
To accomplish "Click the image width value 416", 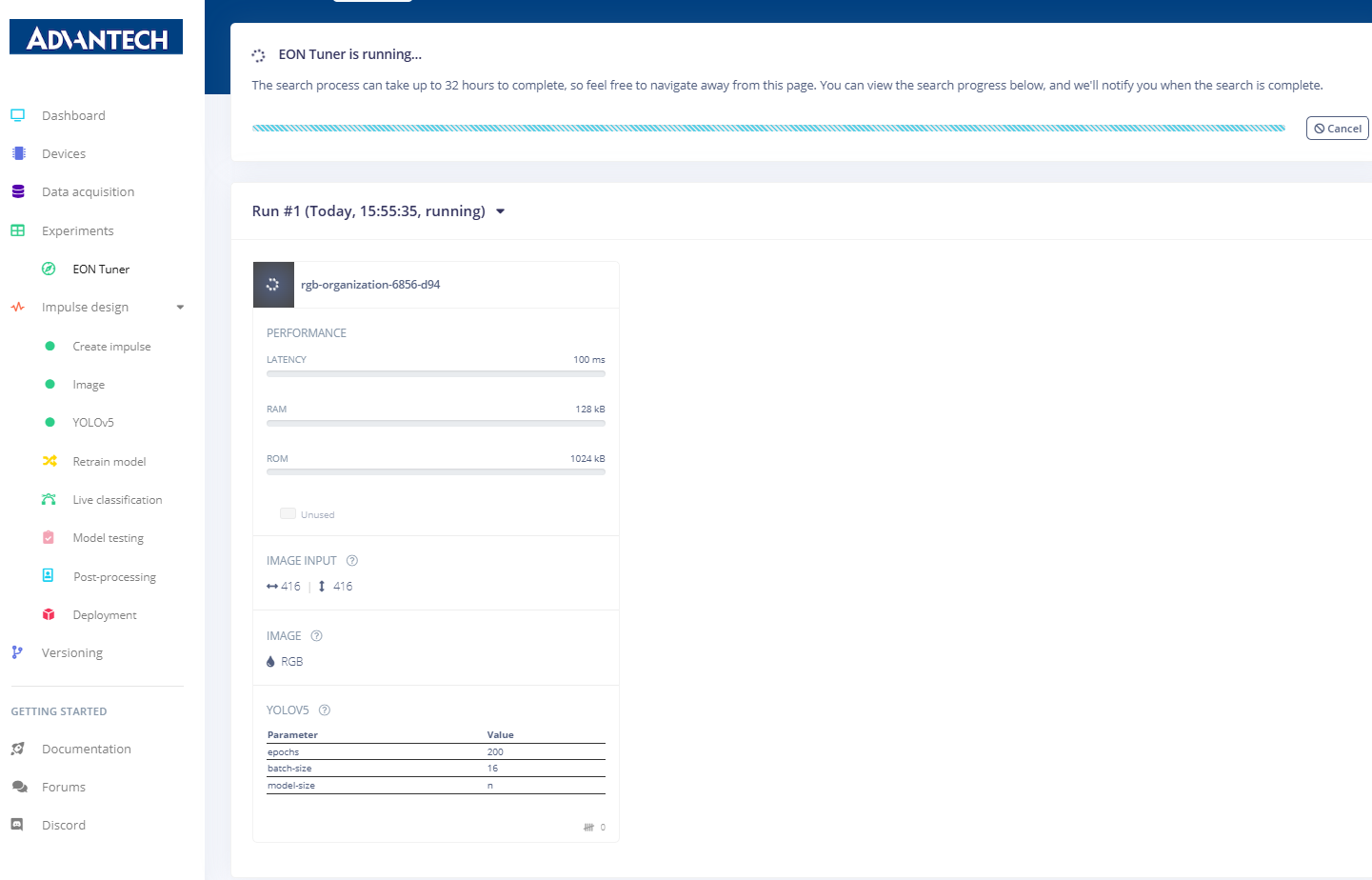I will point(290,586).
